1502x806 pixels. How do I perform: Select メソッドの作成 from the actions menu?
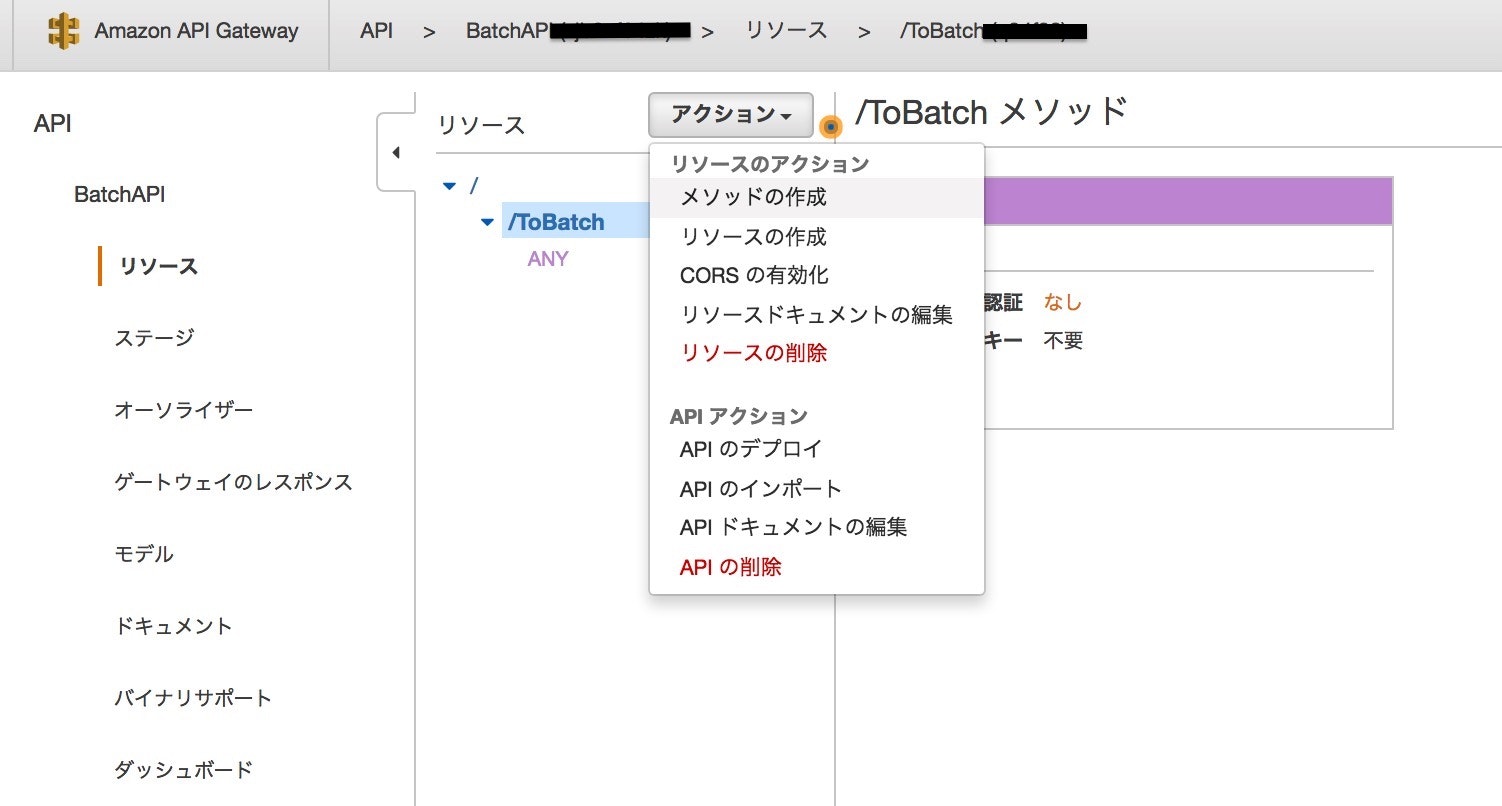pos(817,198)
